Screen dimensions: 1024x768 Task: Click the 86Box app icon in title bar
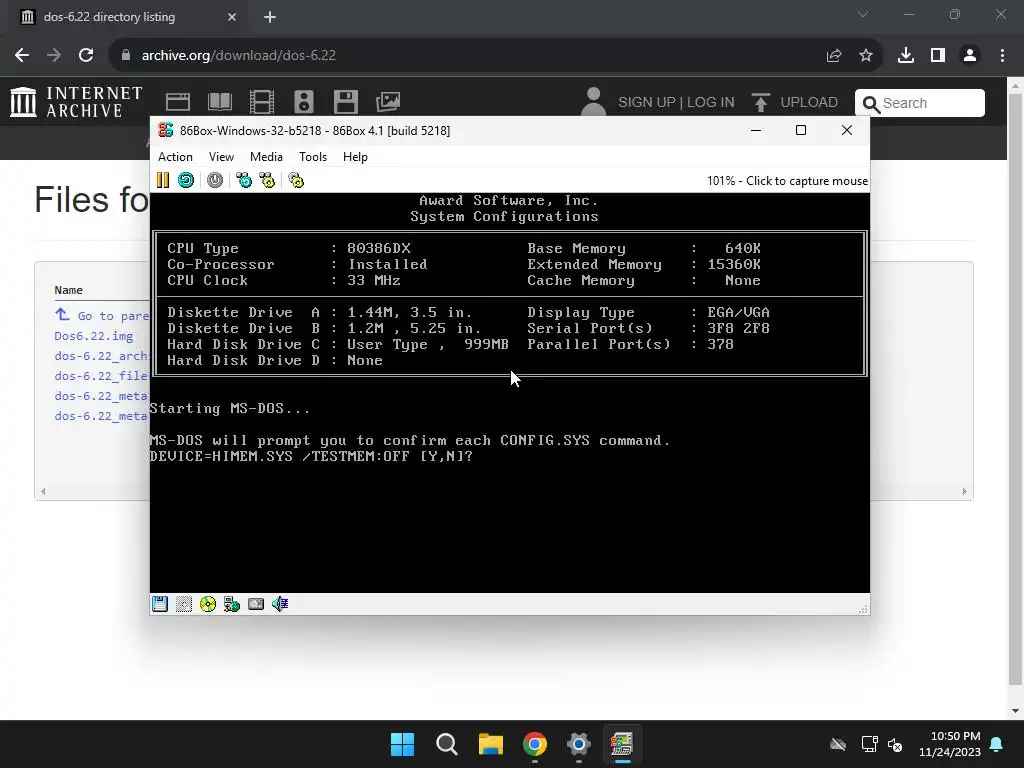[x=166, y=130]
